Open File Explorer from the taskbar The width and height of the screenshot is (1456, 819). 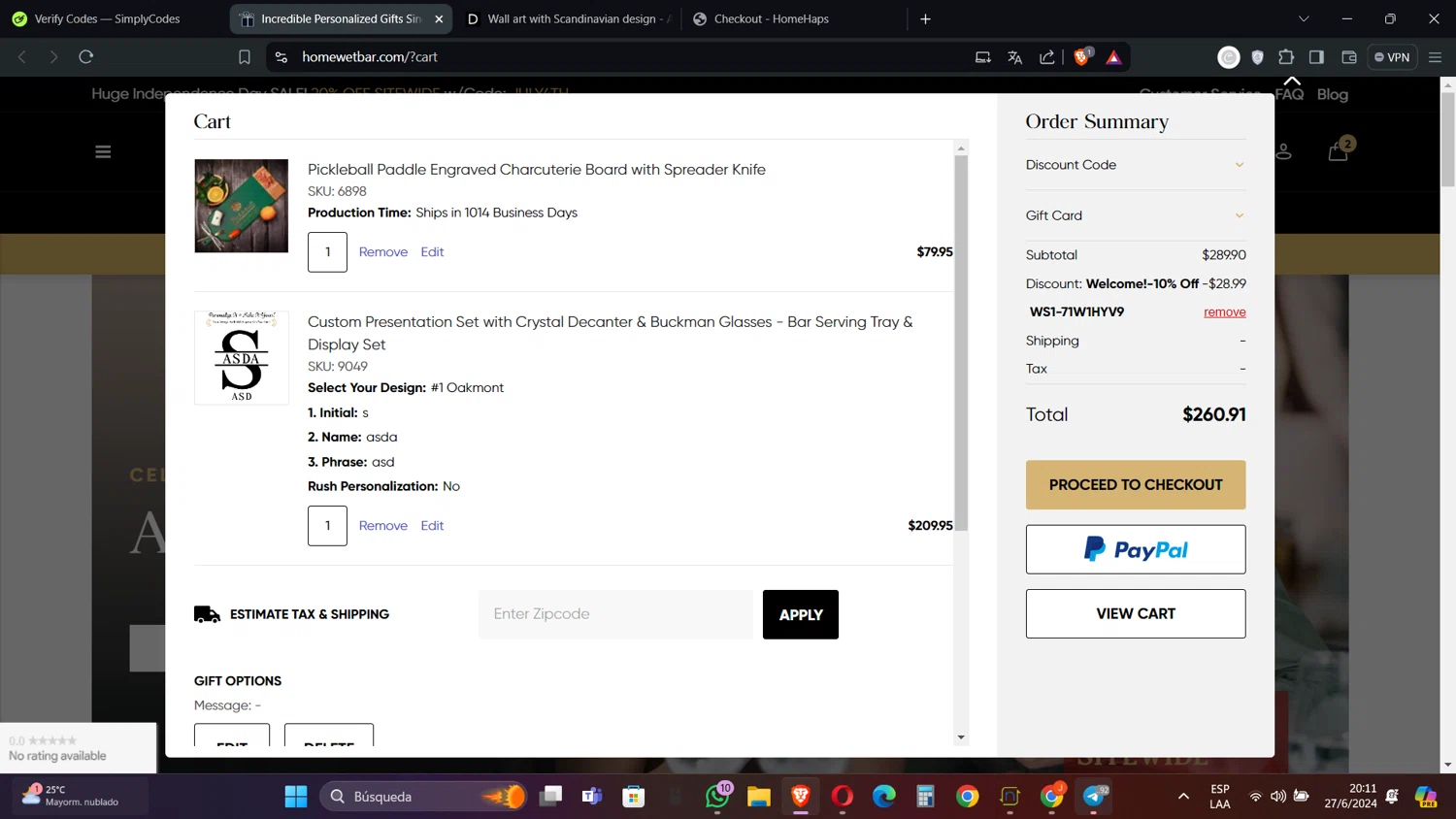(x=759, y=797)
